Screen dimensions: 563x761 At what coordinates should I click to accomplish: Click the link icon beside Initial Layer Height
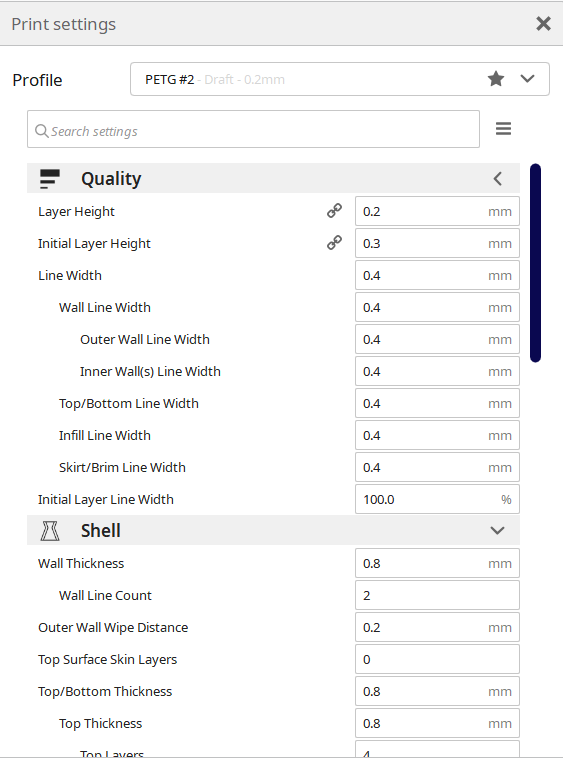pyautogui.click(x=334, y=243)
